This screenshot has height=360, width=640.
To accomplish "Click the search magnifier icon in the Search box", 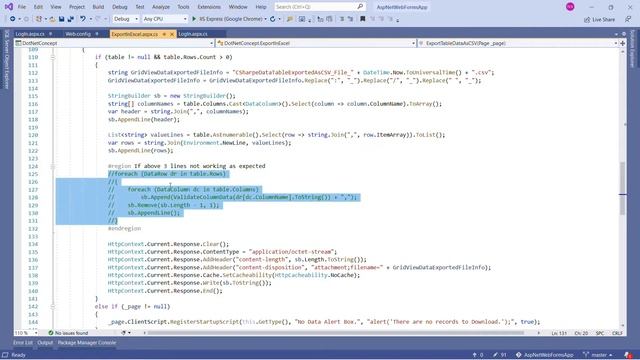I will [360, 7].
